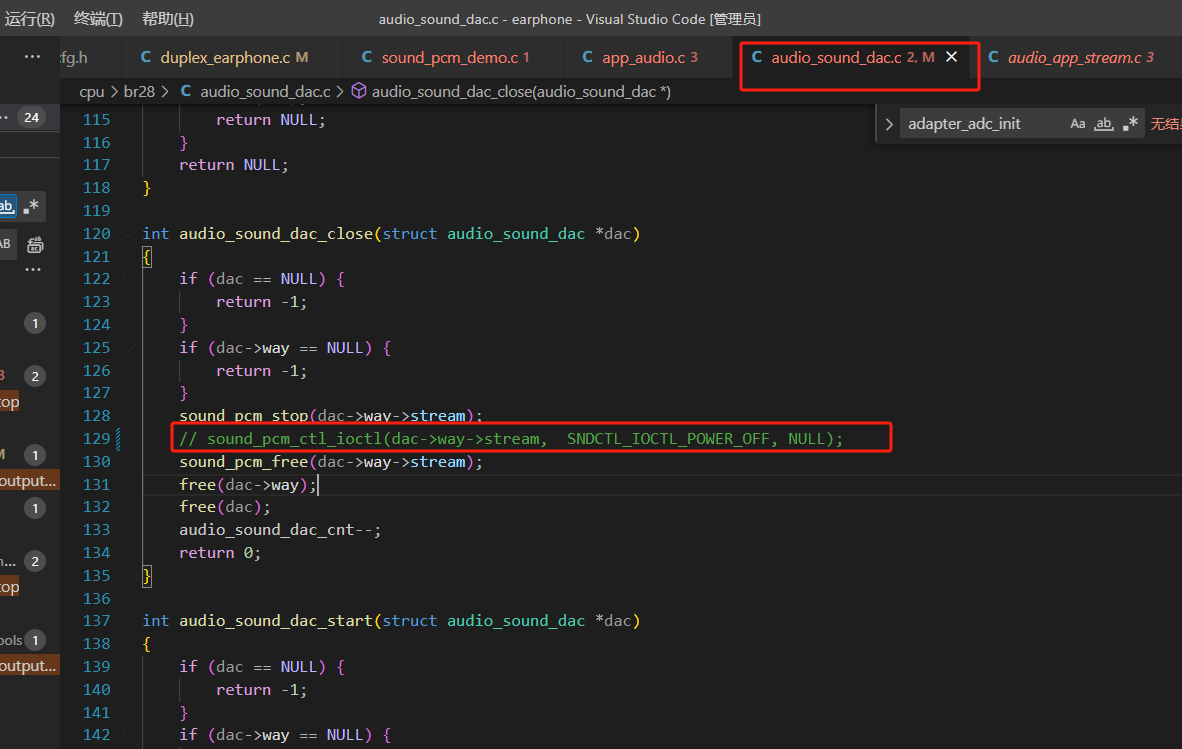Open the 运行(R) menu
1182x749 pixels.
click(x=29, y=19)
